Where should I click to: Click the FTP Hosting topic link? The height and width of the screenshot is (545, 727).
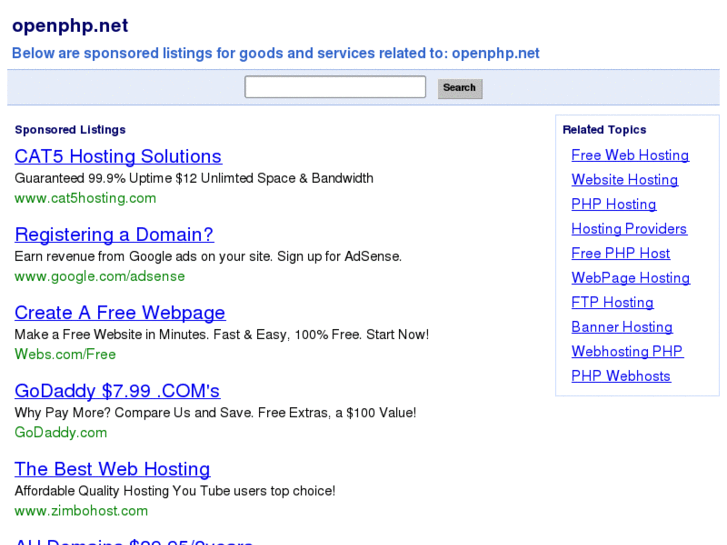click(612, 302)
